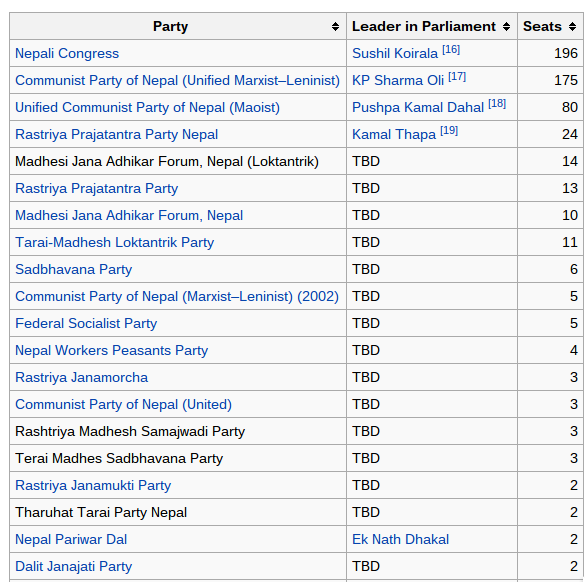Image resolution: width=585 pixels, height=582 pixels.
Task: Click the seat count 175
Action: click(566, 80)
